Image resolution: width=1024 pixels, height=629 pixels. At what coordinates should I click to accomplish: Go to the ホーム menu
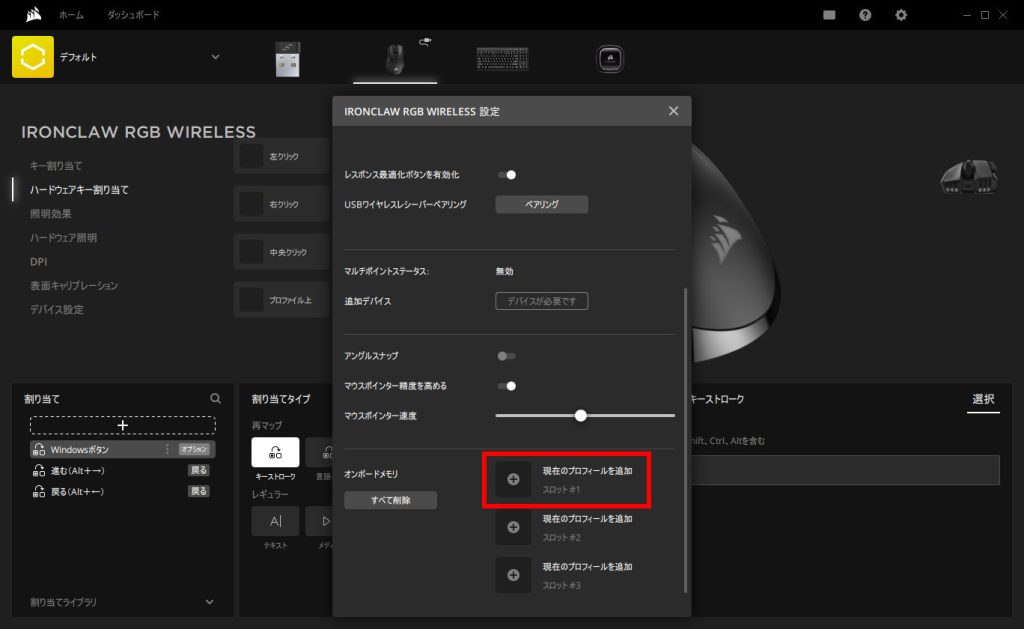[71, 14]
